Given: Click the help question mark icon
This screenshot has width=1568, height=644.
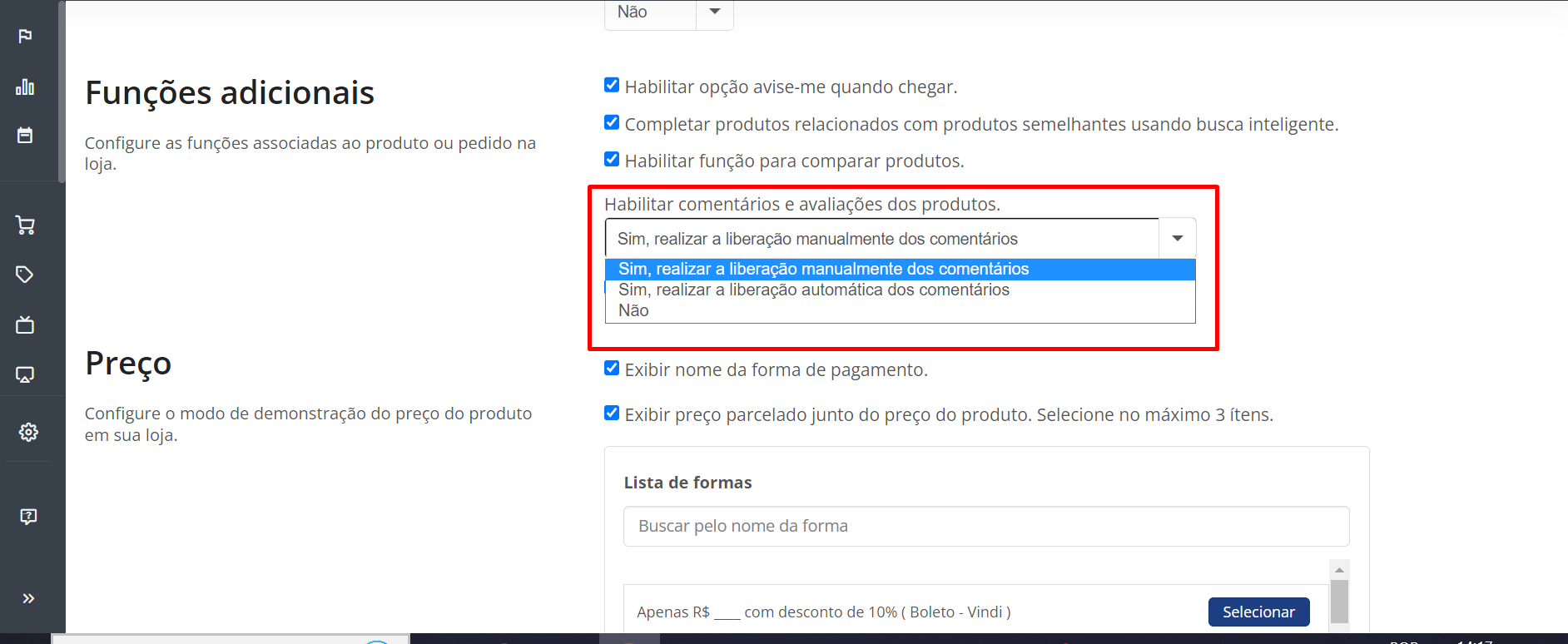Looking at the screenshot, I should 28,517.
